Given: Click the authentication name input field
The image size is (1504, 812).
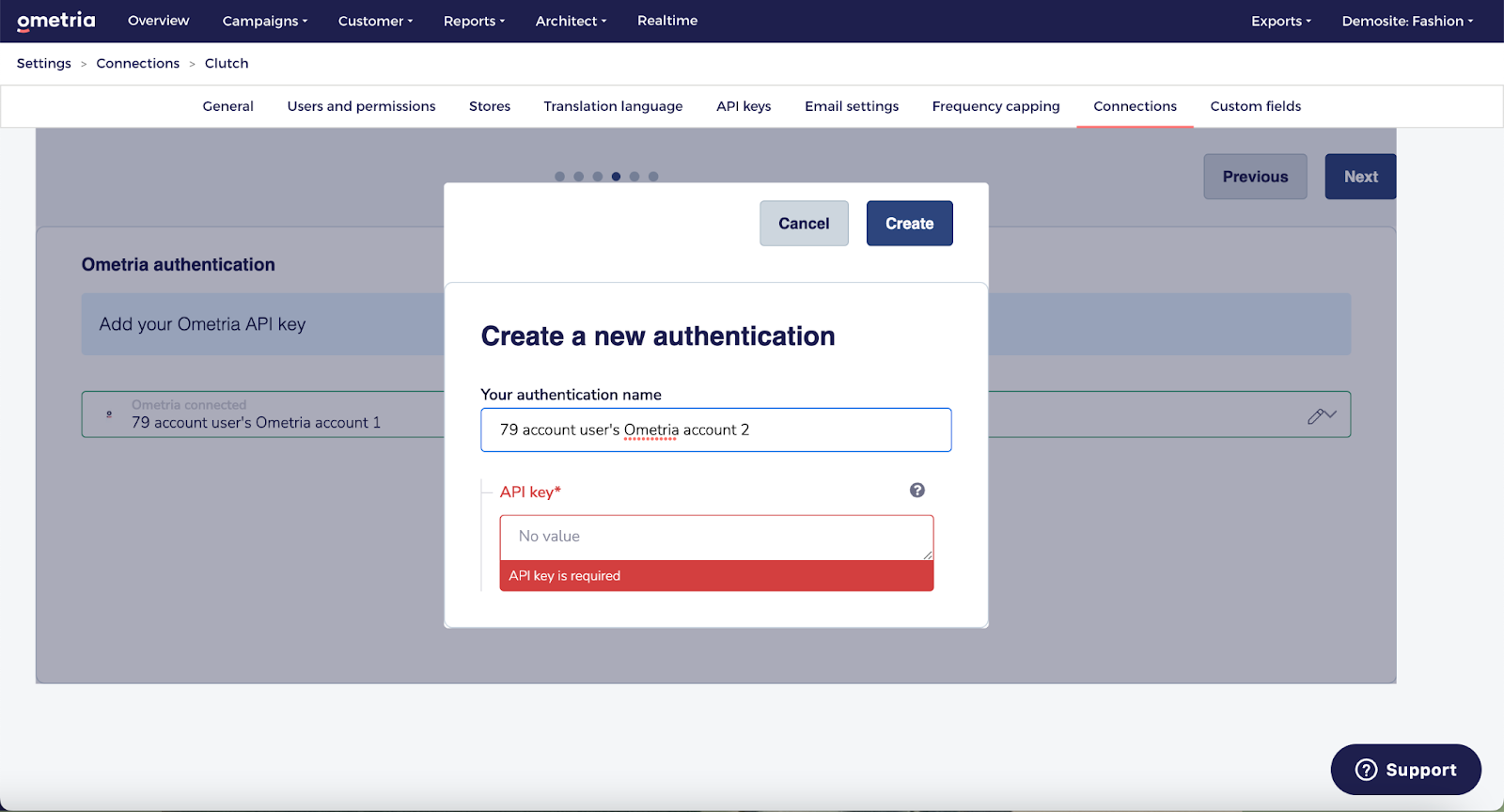Looking at the screenshot, I should (716, 429).
